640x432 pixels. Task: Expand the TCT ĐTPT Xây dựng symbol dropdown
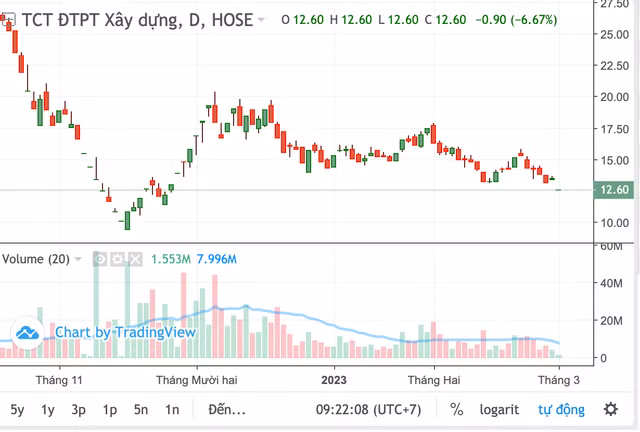click(x=262, y=20)
